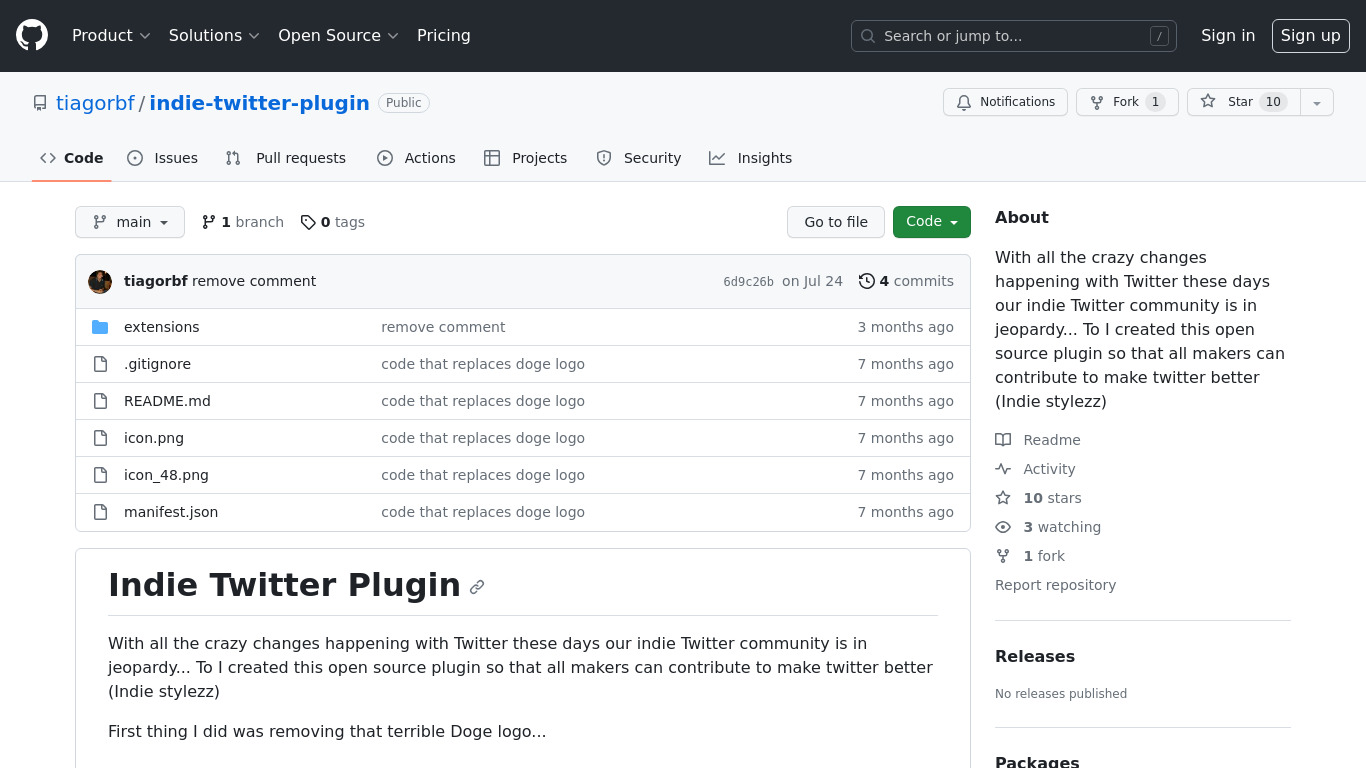Click the bell icon in Notifications button
Viewport: 1366px width, 768px height.
coord(964,102)
